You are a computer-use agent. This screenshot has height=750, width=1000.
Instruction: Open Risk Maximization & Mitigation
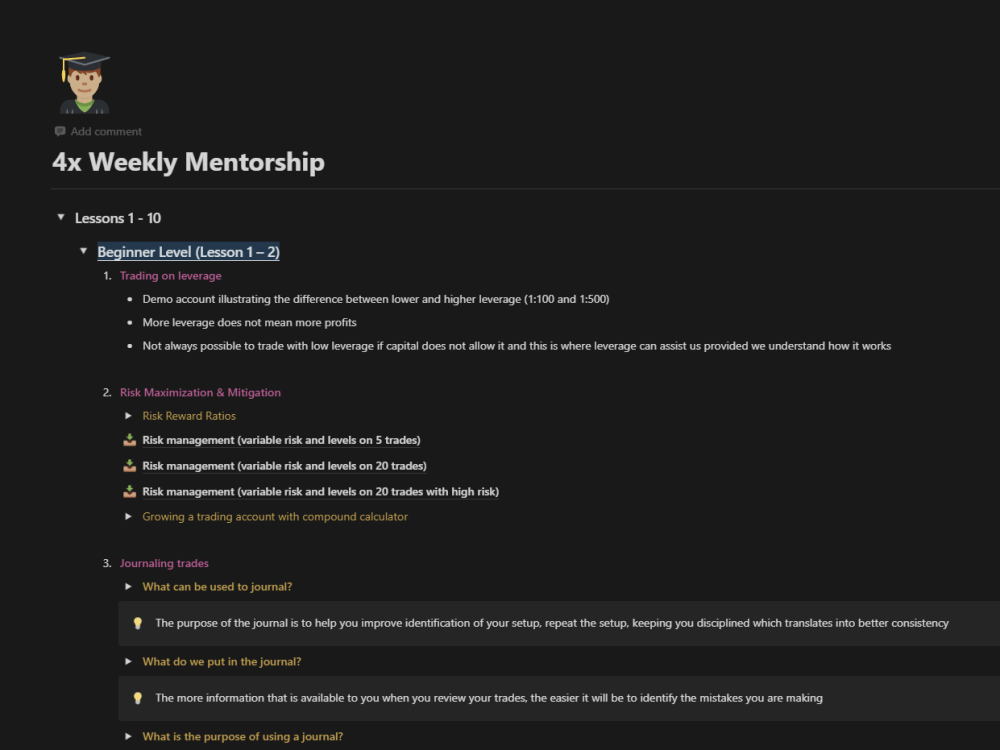pos(200,392)
